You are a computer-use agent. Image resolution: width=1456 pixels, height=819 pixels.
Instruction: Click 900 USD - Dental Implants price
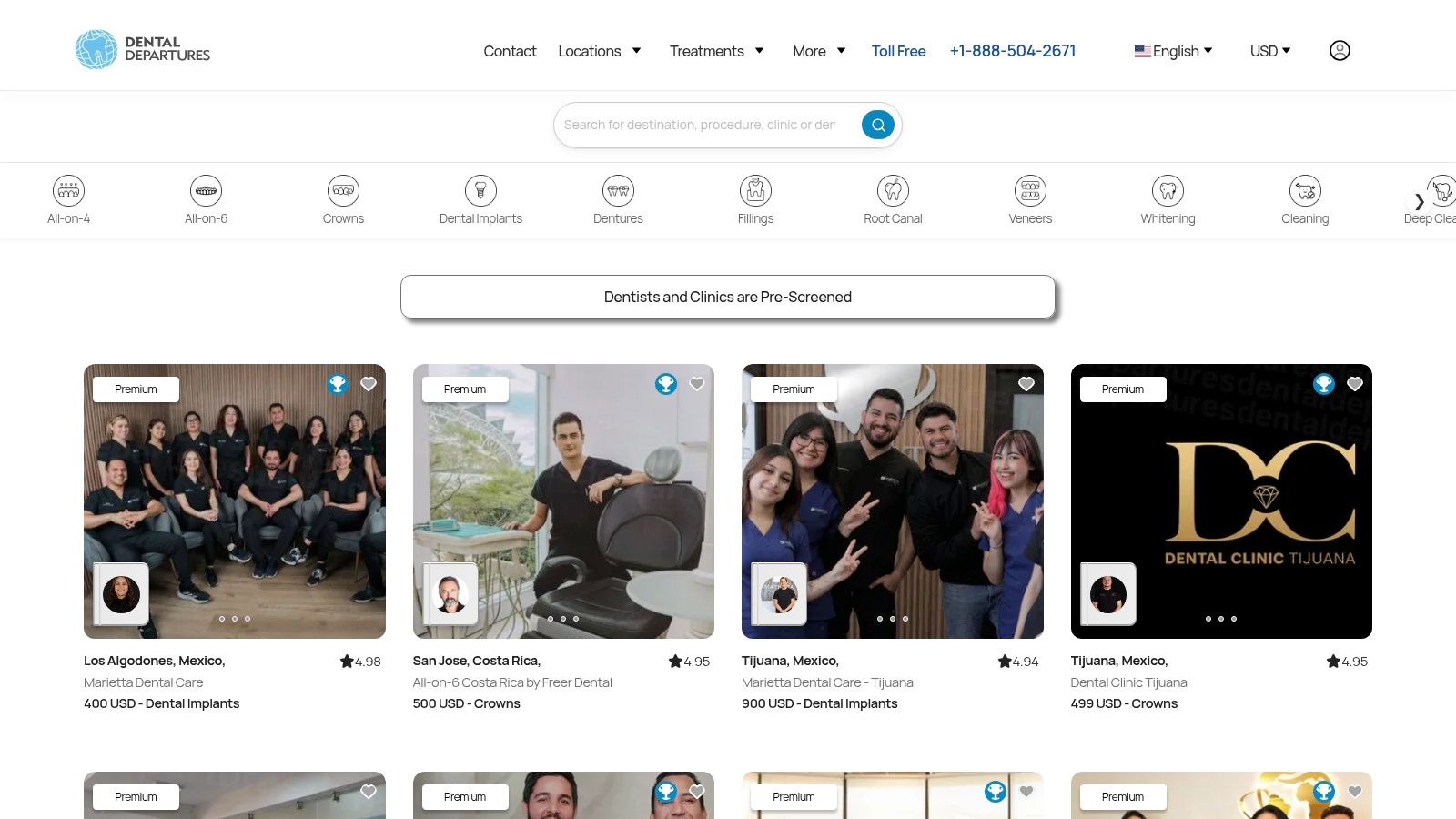click(820, 703)
